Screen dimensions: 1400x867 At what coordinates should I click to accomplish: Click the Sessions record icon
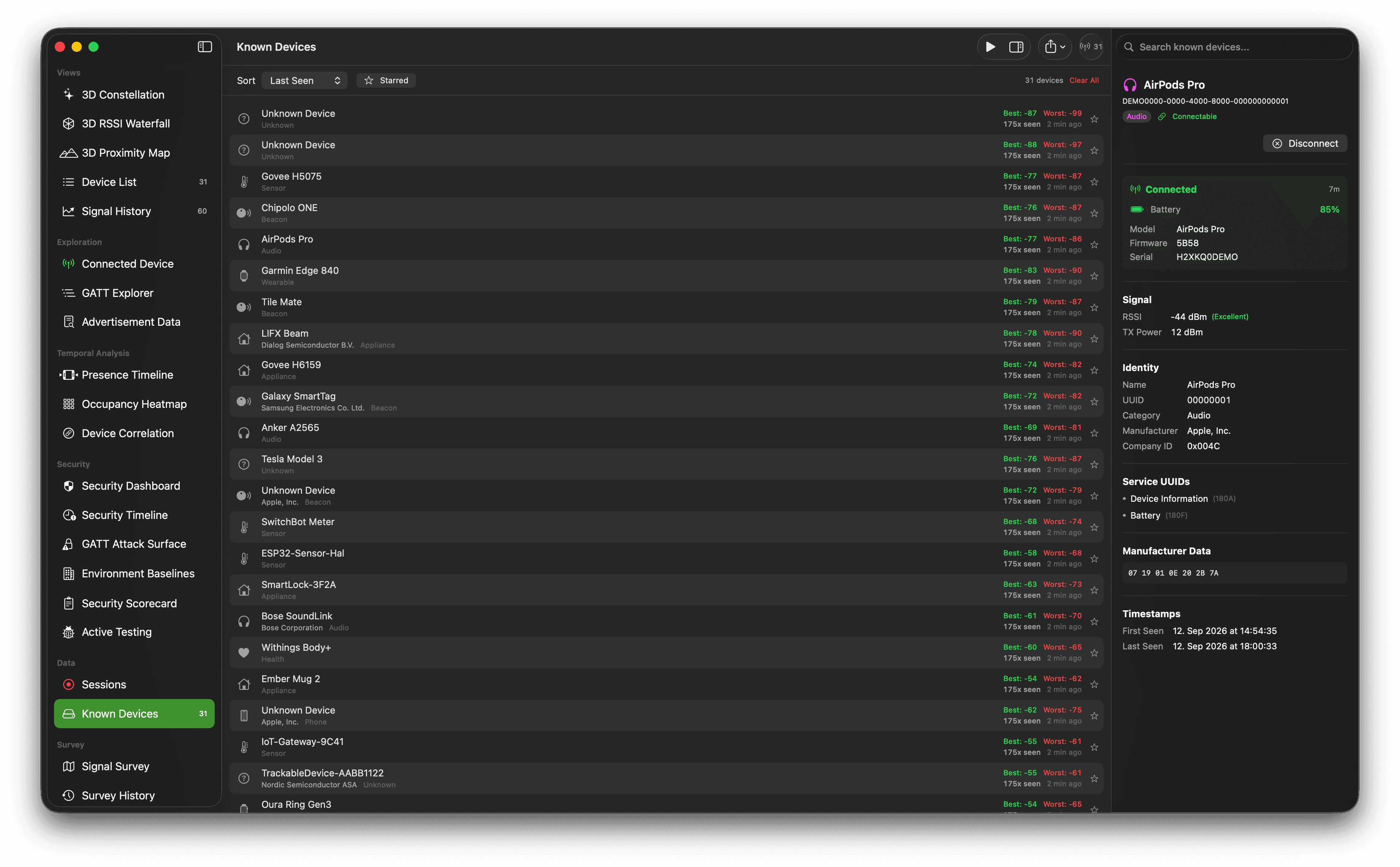69,685
